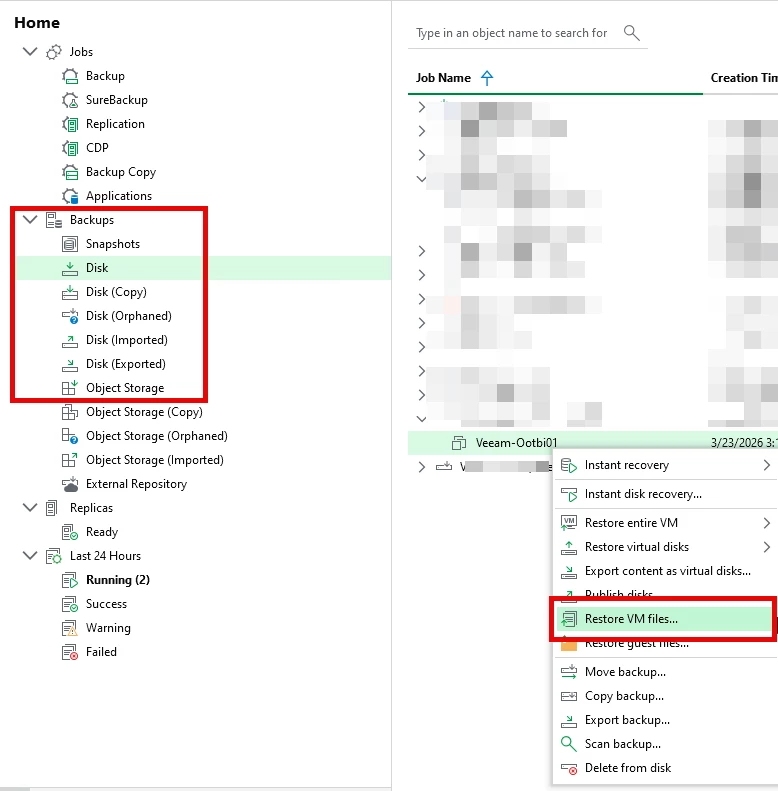Click the Scan backup magnifier icon
This screenshot has height=791, width=778.
569,744
